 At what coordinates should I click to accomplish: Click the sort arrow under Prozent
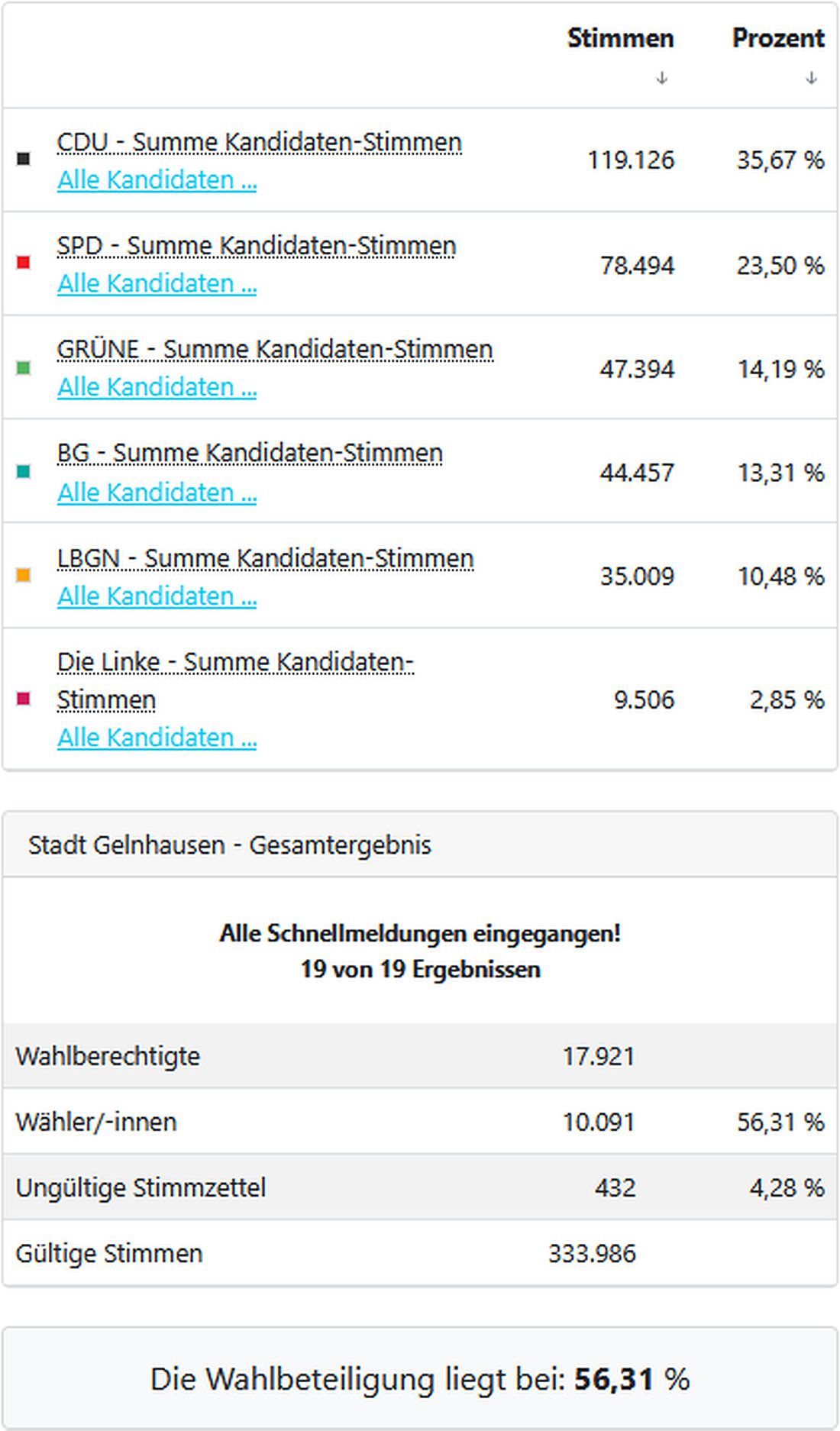(809, 76)
